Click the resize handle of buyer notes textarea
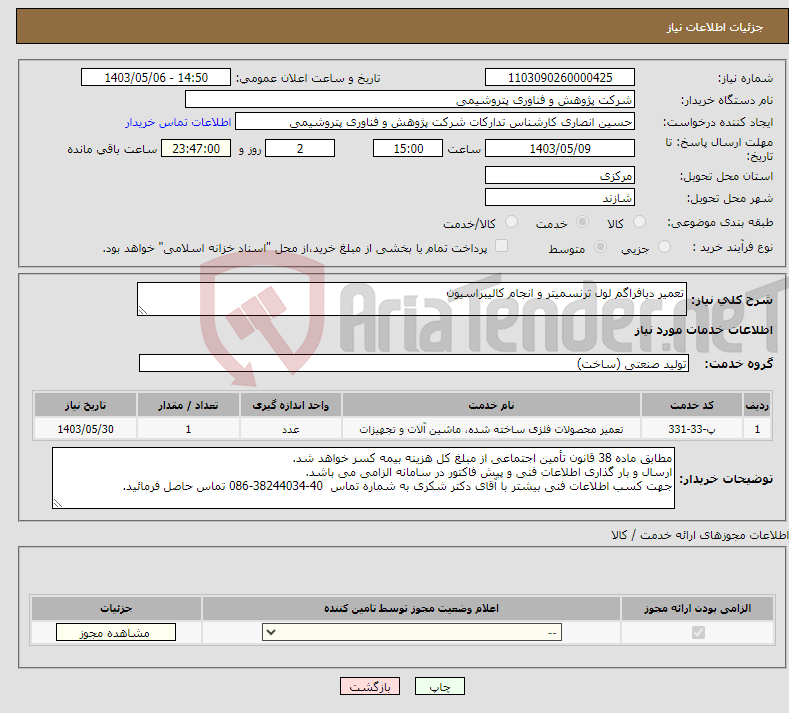Image resolution: width=789 pixels, height=713 pixels. click(x=57, y=503)
